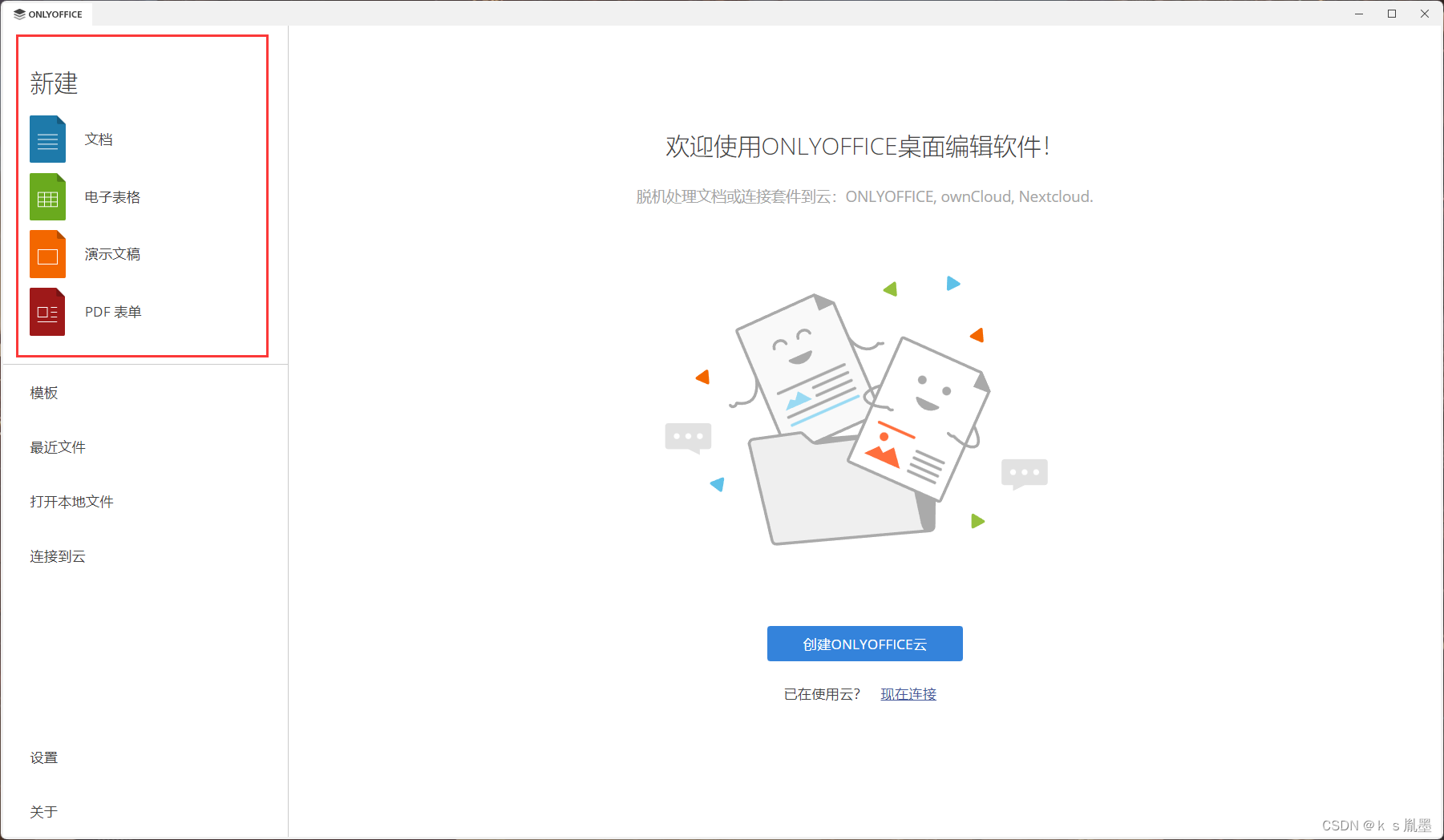Click the ONLYOFFICE logo tab
Image resolution: width=1444 pixels, height=840 pixels.
coord(48,14)
